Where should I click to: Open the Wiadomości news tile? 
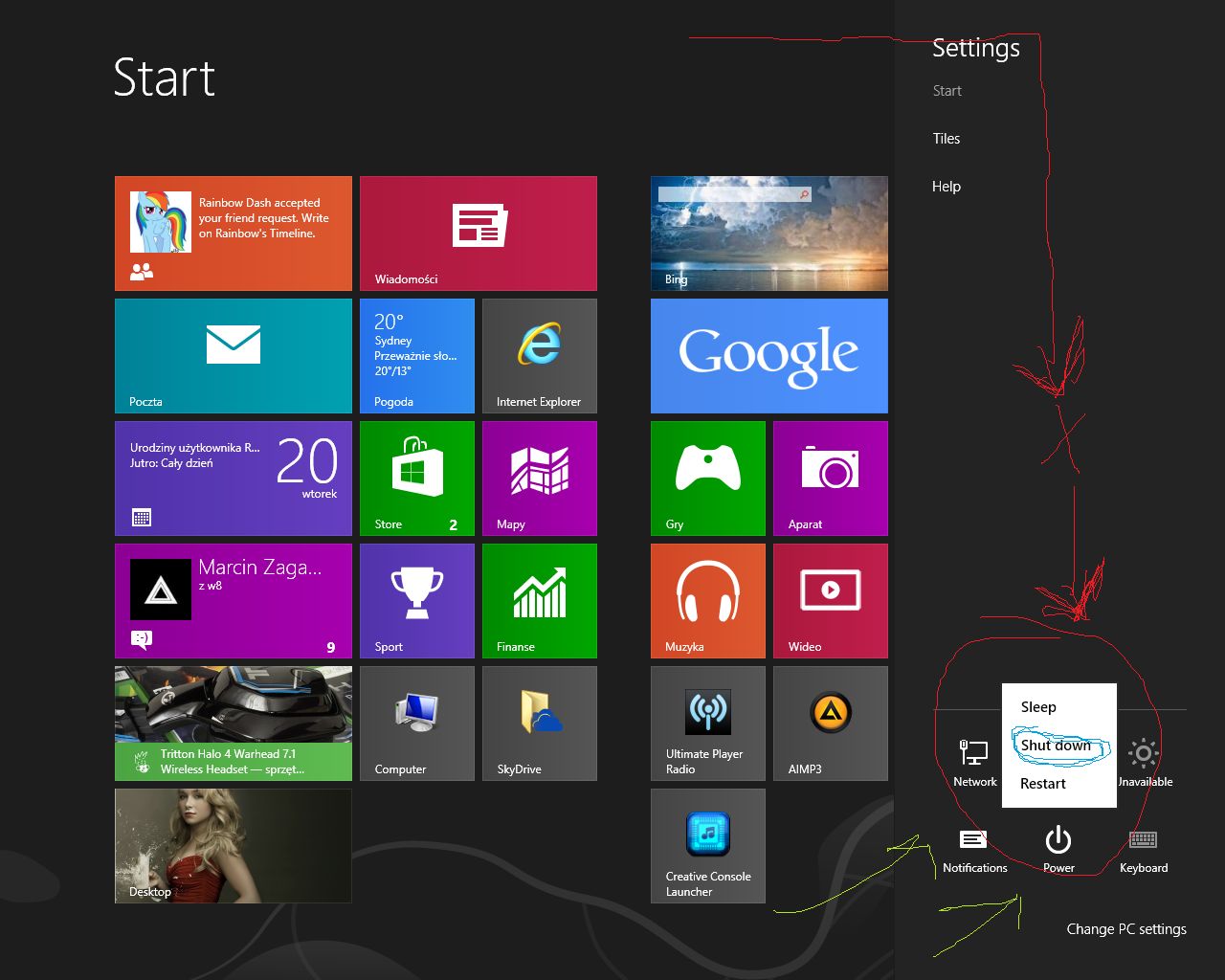[x=479, y=234]
